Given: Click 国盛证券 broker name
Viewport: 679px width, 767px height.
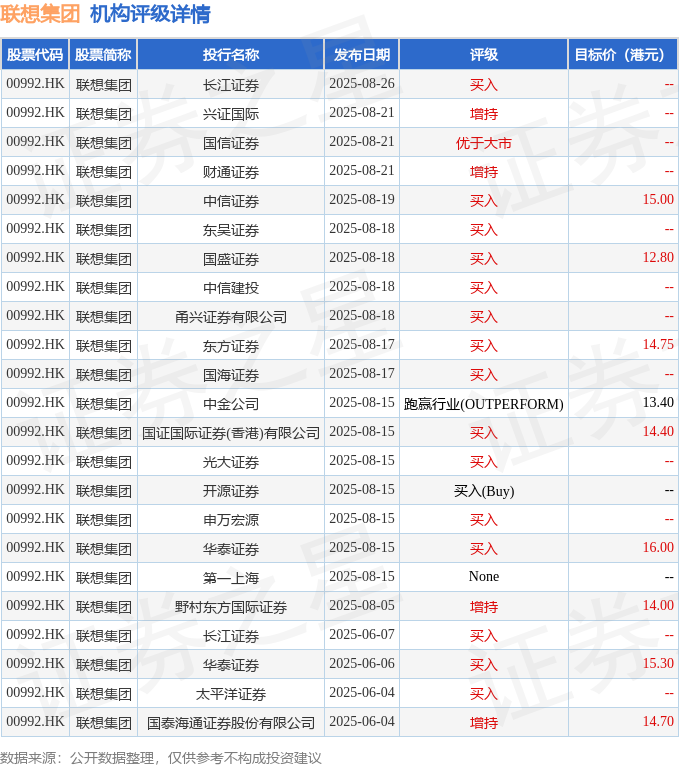Looking at the screenshot, I should point(231,259).
